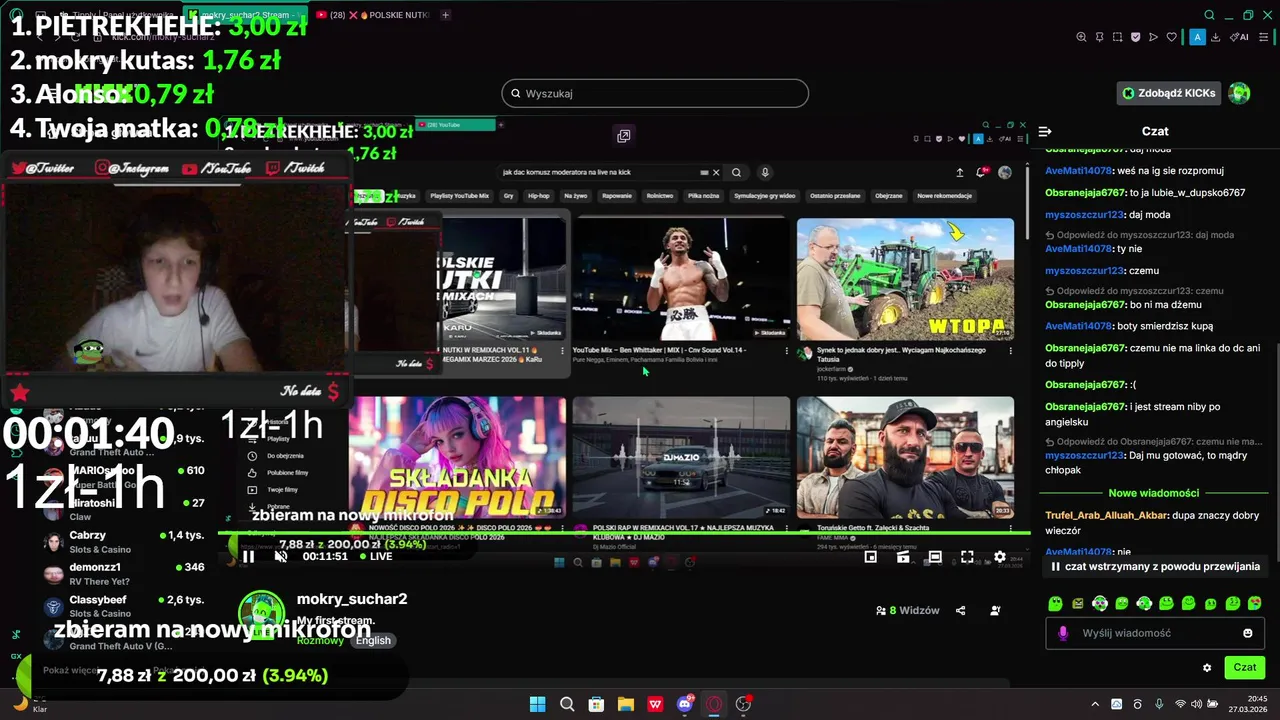Open browser search magnifier icon in title bar
This screenshot has height=720, width=1280.
coord(1209,15)
